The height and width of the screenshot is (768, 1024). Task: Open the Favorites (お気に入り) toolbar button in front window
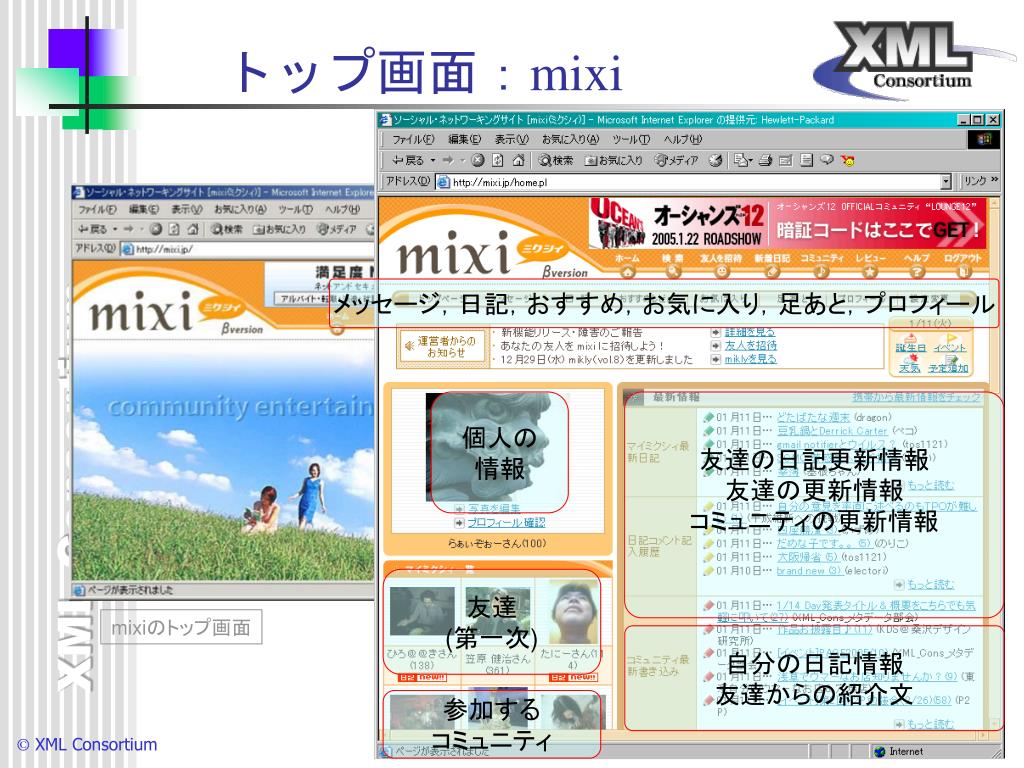click(x=613, y=160)
